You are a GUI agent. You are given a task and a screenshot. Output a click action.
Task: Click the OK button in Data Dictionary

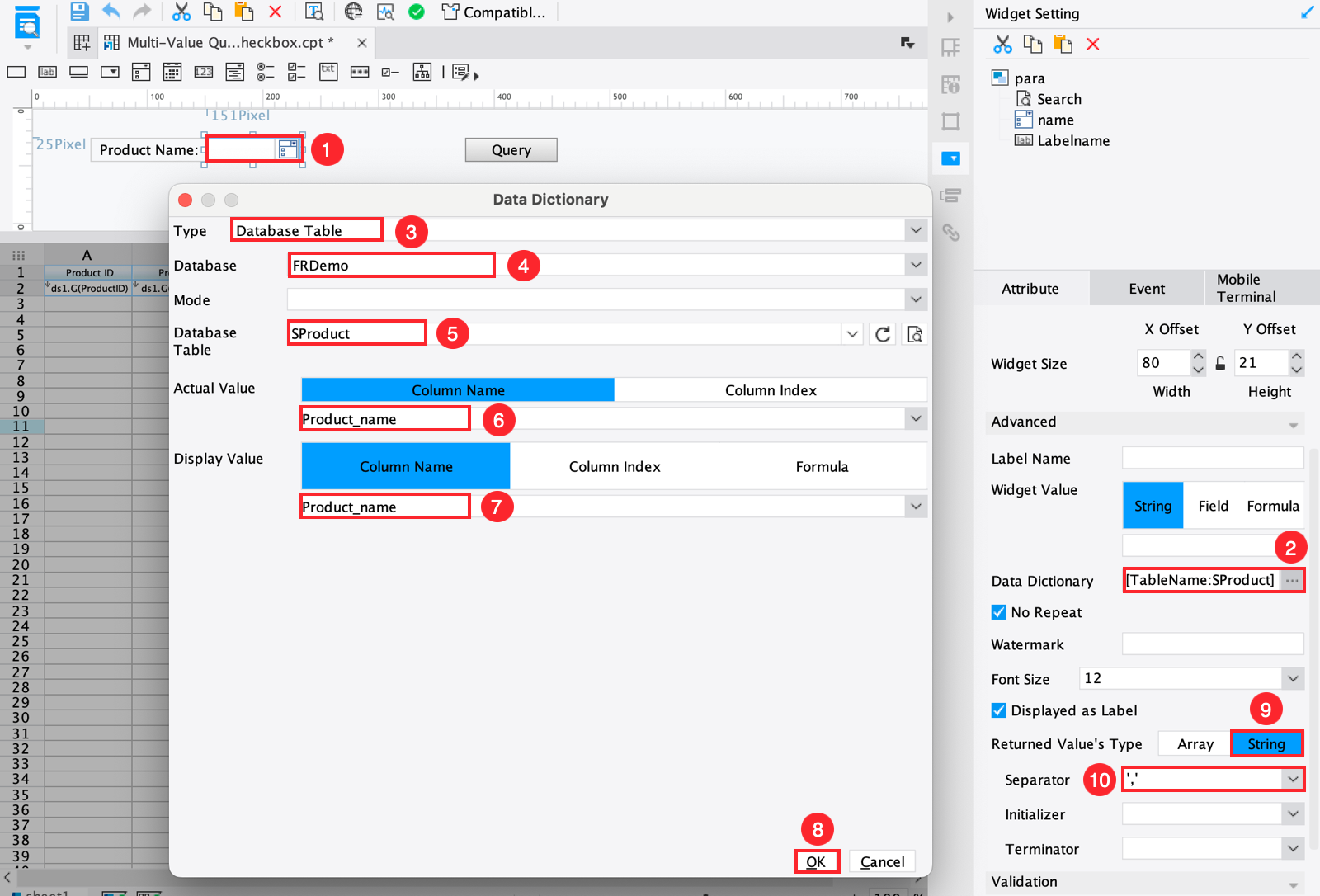(x=816, y=861)
